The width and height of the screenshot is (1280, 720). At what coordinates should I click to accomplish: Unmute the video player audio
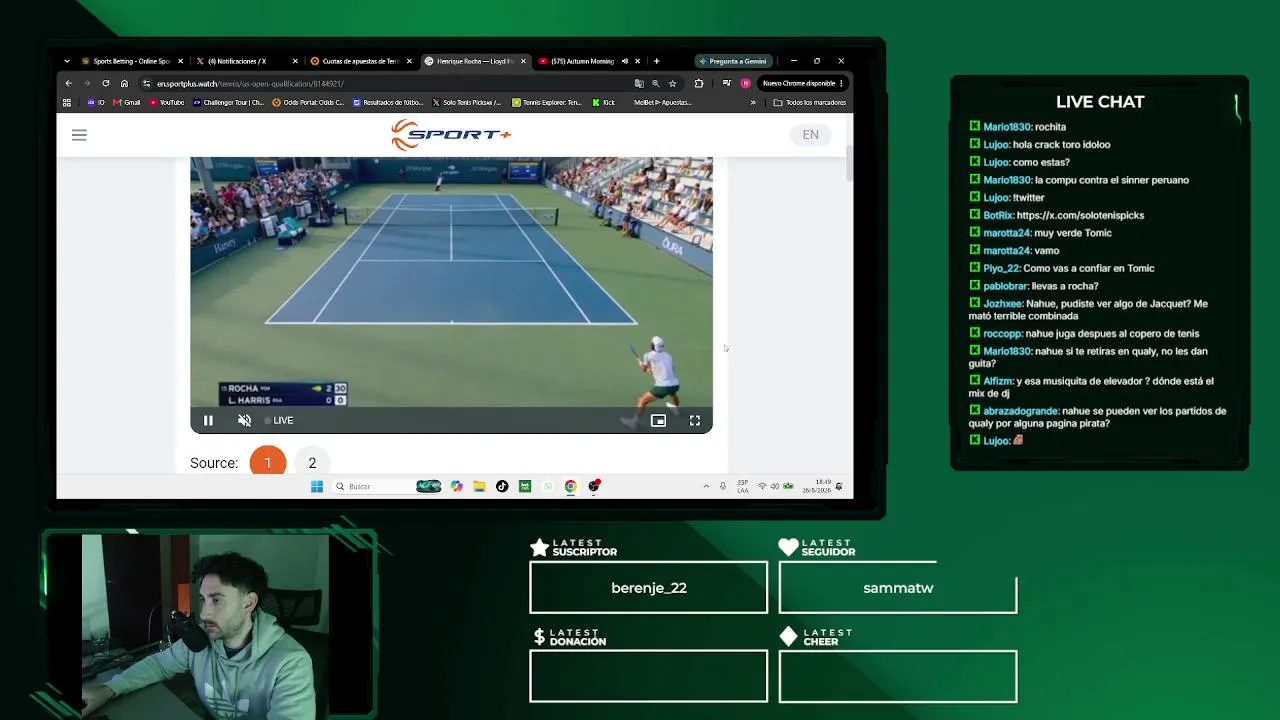(244, 421)
